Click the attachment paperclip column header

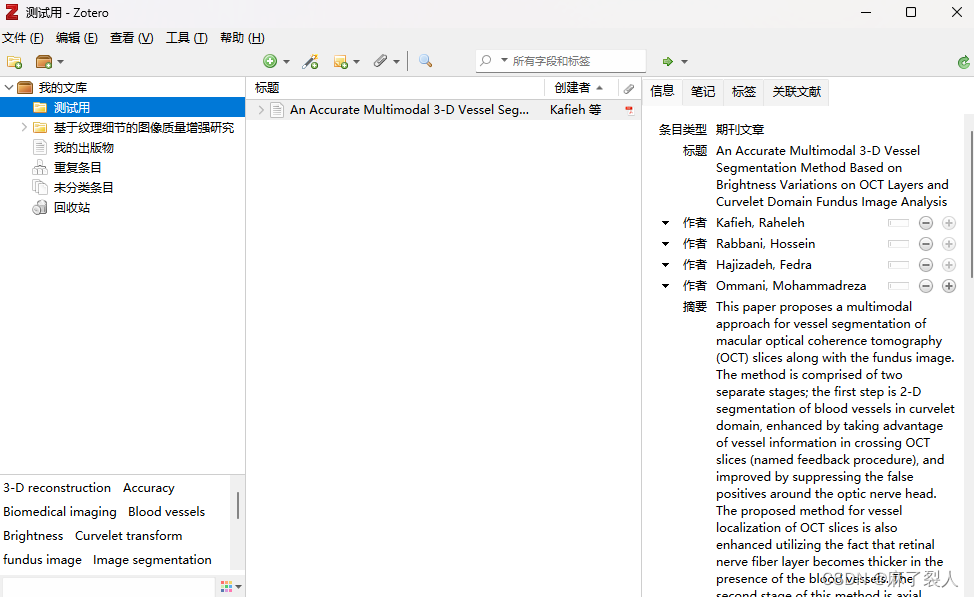click(629, 88)
